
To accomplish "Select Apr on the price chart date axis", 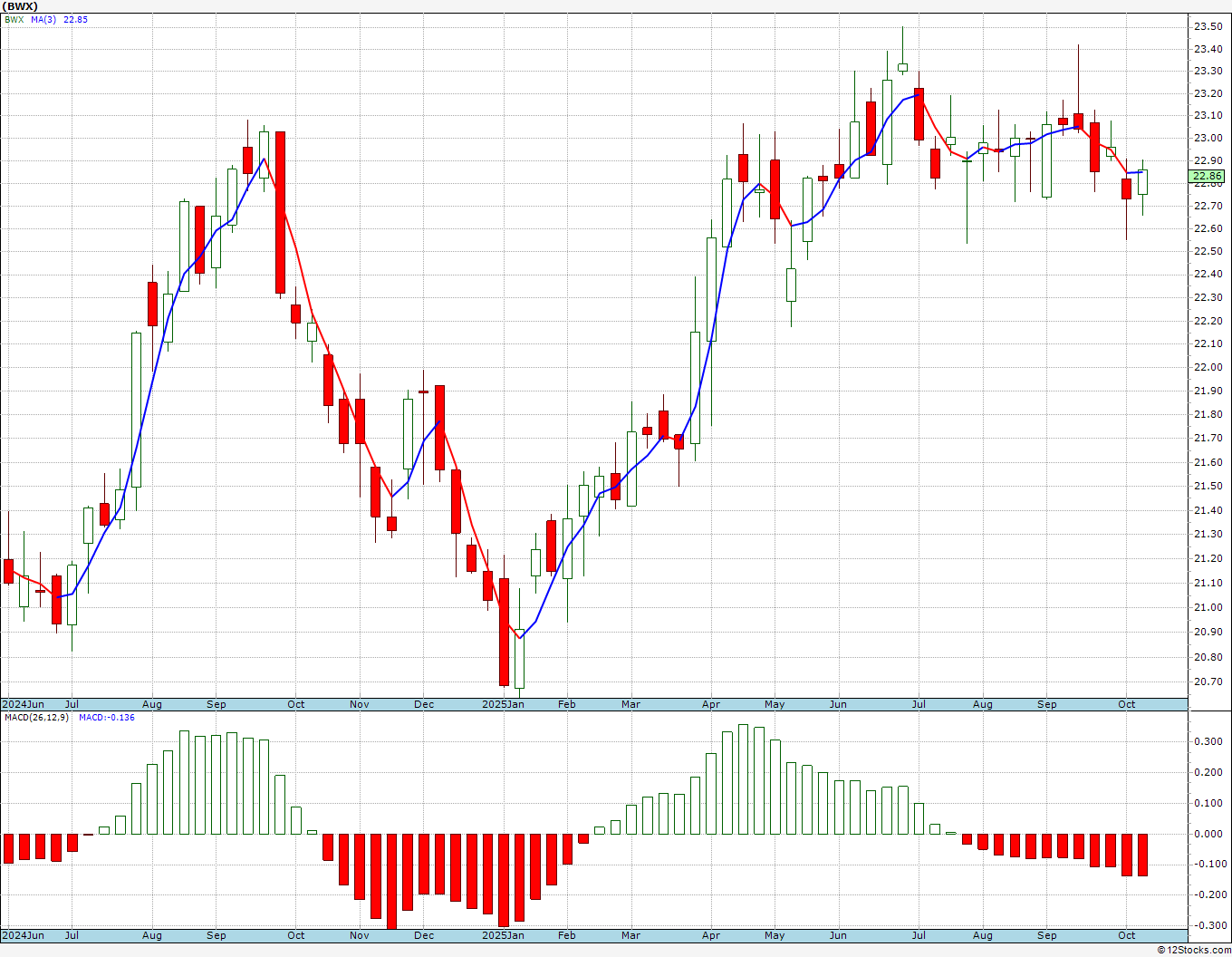I will click(x=711, y=704).
